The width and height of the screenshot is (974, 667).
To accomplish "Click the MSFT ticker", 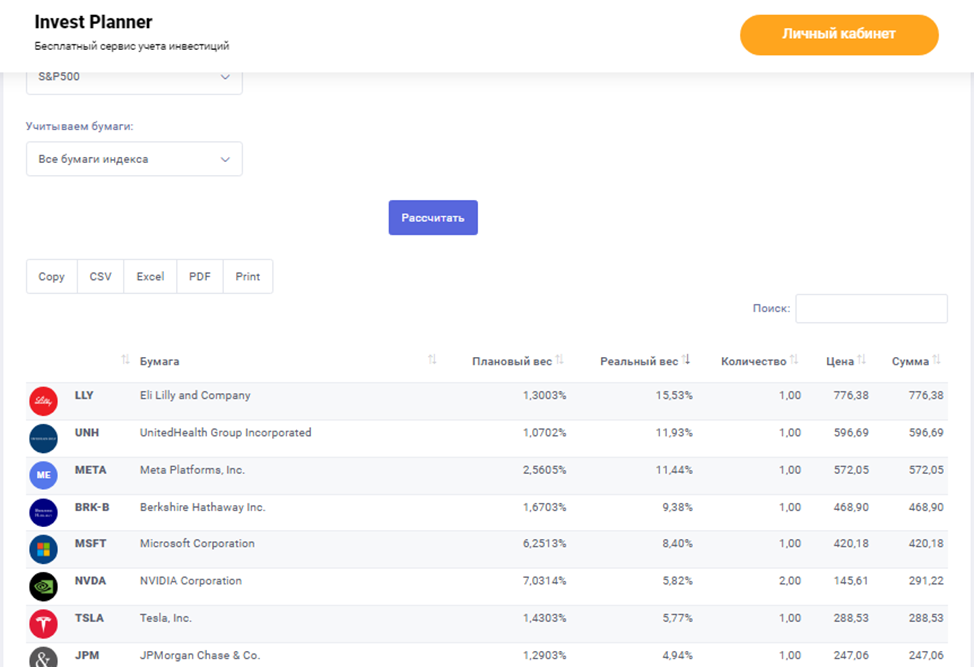I will click(91, 543).
